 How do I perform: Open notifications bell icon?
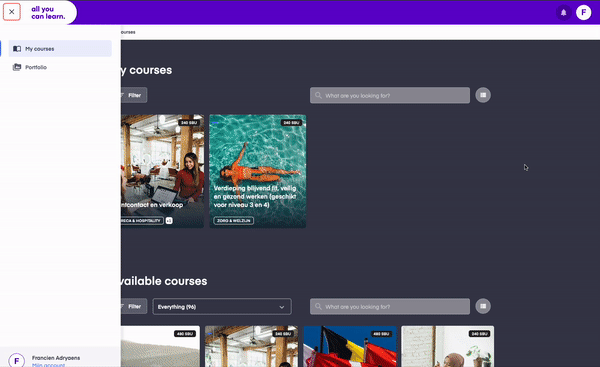[x=563, y=13]
